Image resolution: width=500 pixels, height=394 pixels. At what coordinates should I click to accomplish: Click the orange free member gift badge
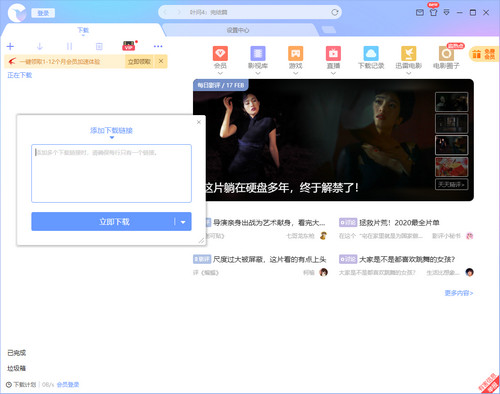click(x=484, y=54)
